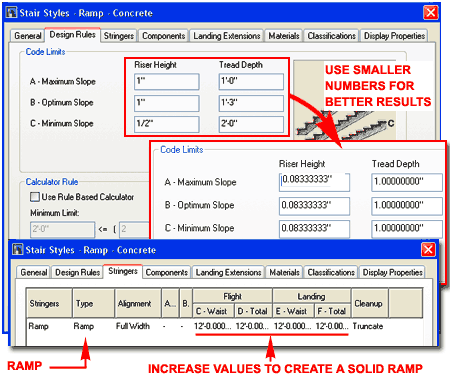Click Minimum Slope Tread Depth 1.00000000" field
This screenshot has width=450, height=379.
pyautogui.click(x=407, y=229)
